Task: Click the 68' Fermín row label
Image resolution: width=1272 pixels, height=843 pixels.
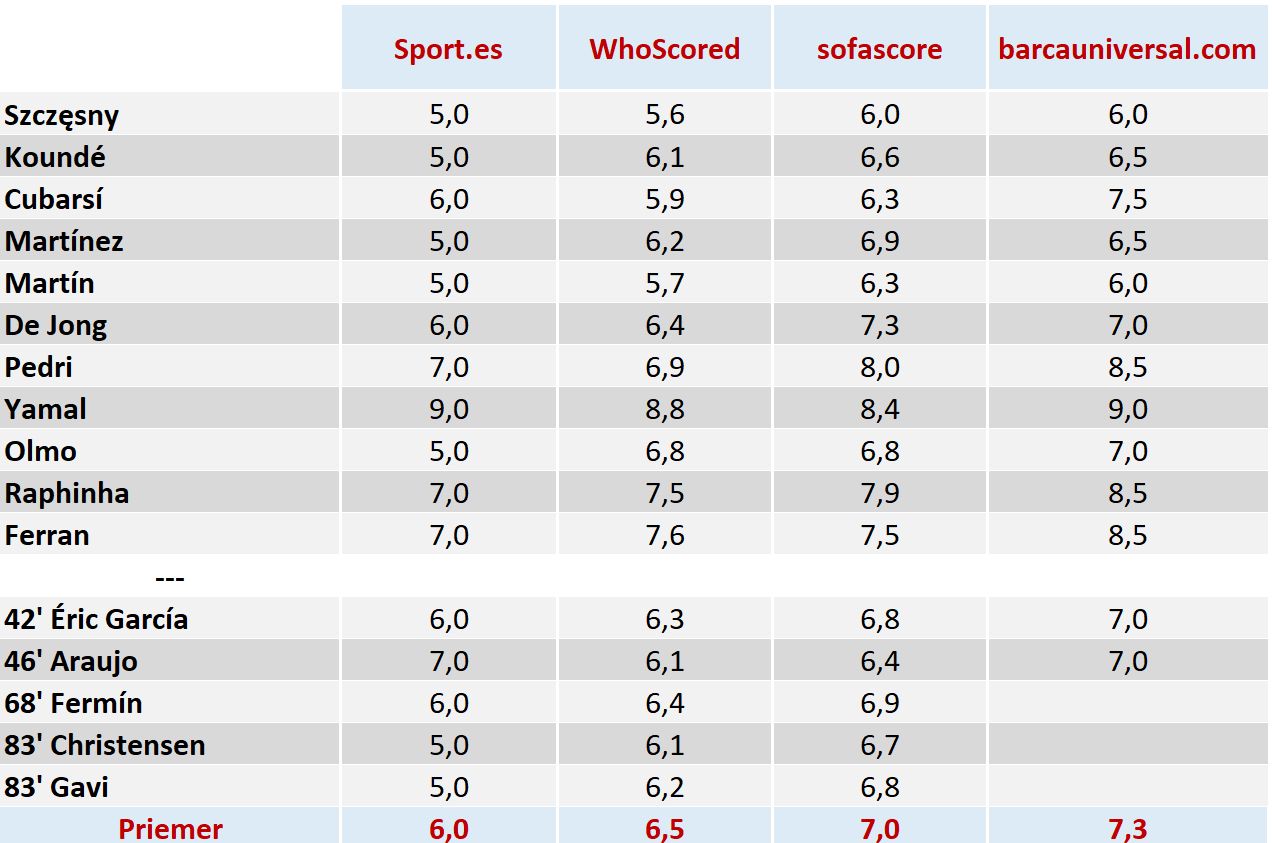Action: [73, 703]
